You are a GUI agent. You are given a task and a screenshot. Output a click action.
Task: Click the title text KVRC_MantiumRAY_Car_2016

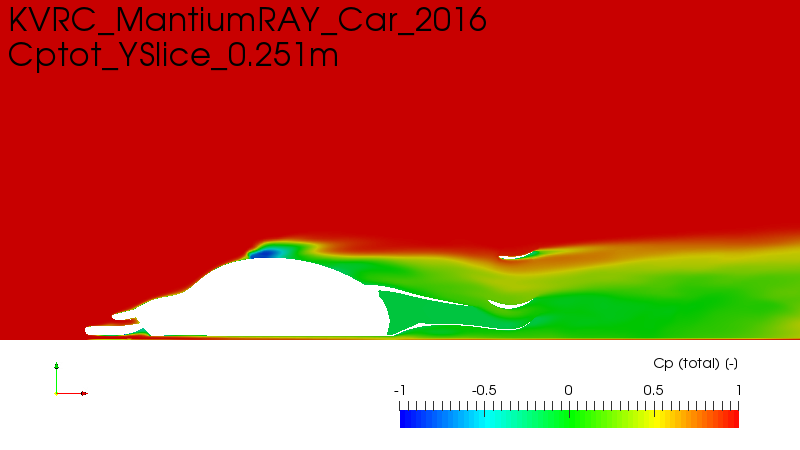point(247,20)
